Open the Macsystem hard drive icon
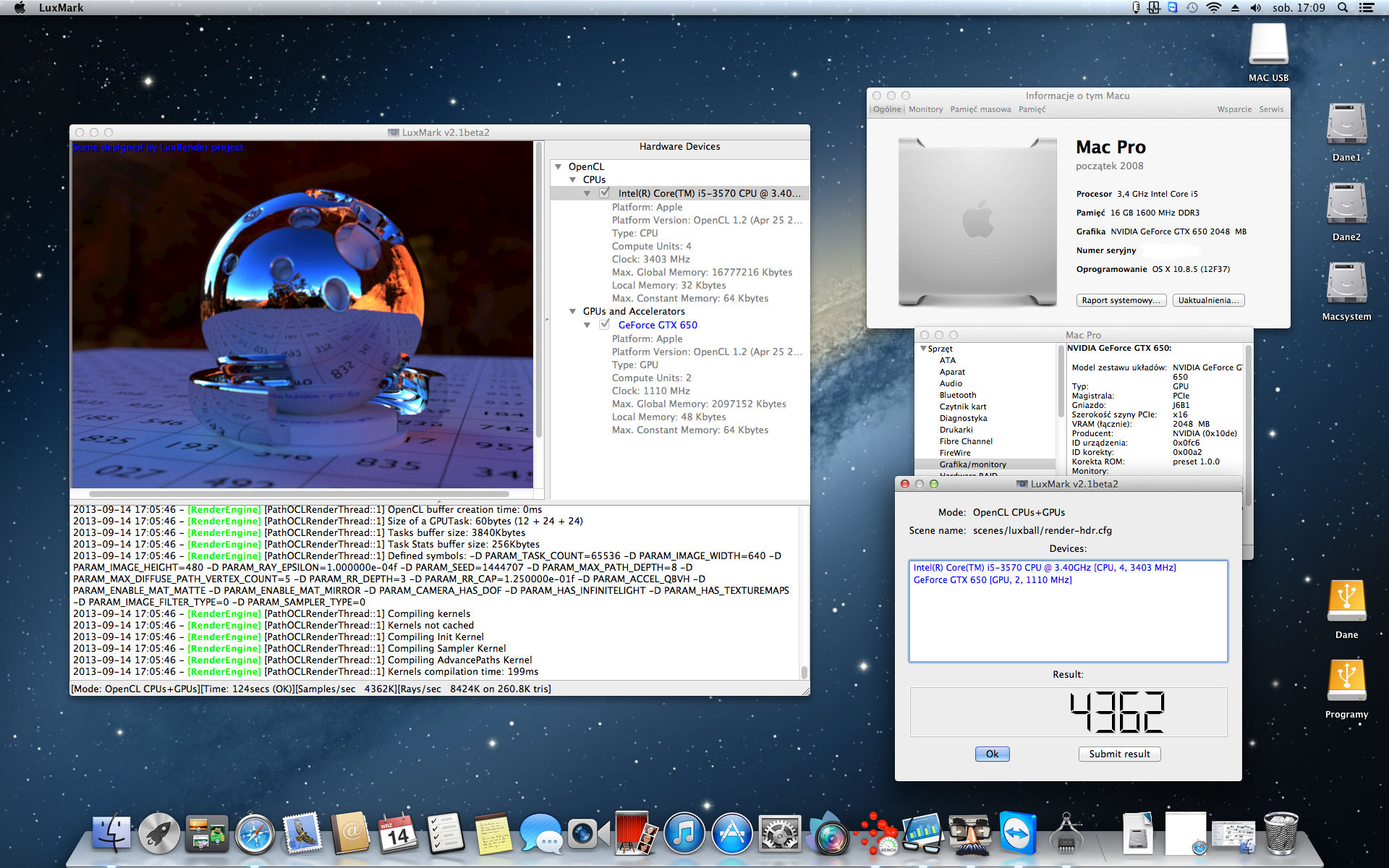Image resolution: width=1389 pixels, height=868 pixels. [1346, 291]
